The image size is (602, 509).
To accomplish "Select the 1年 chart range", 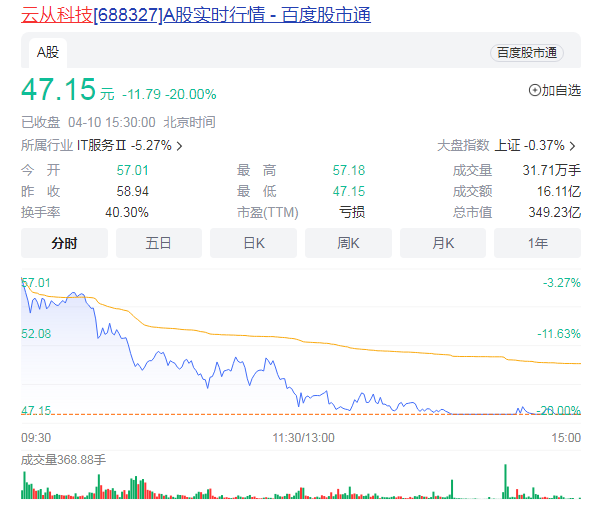I will 536,243.
